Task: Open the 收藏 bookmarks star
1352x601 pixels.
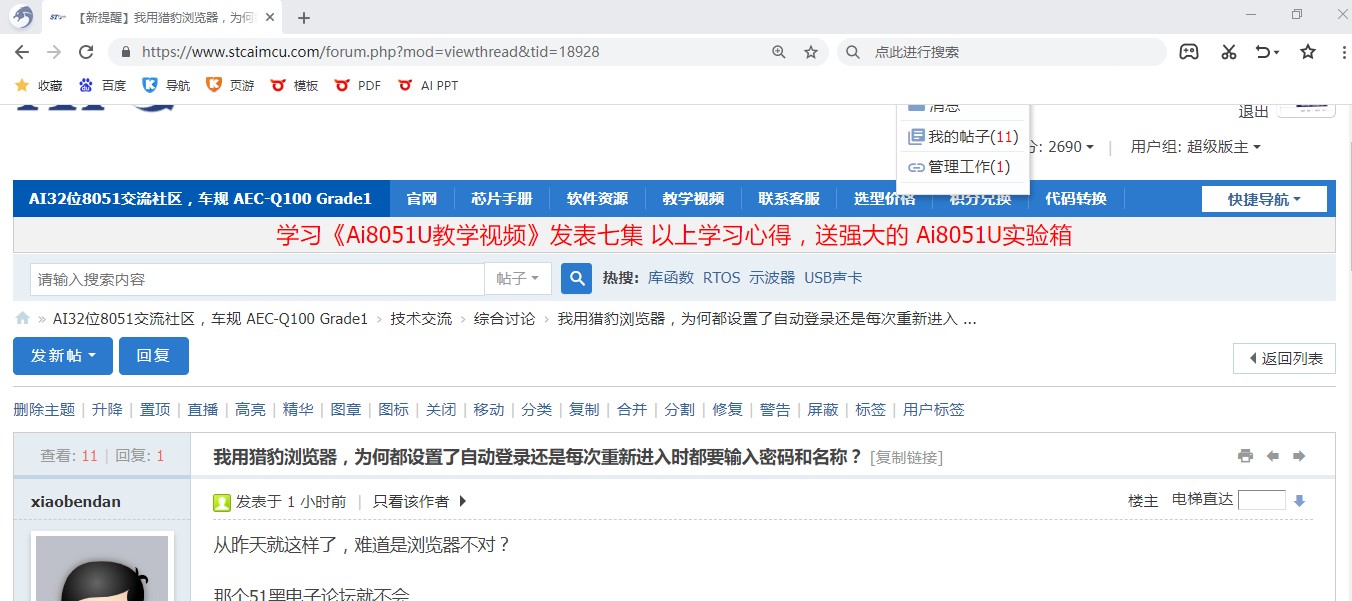Action: 38,86
